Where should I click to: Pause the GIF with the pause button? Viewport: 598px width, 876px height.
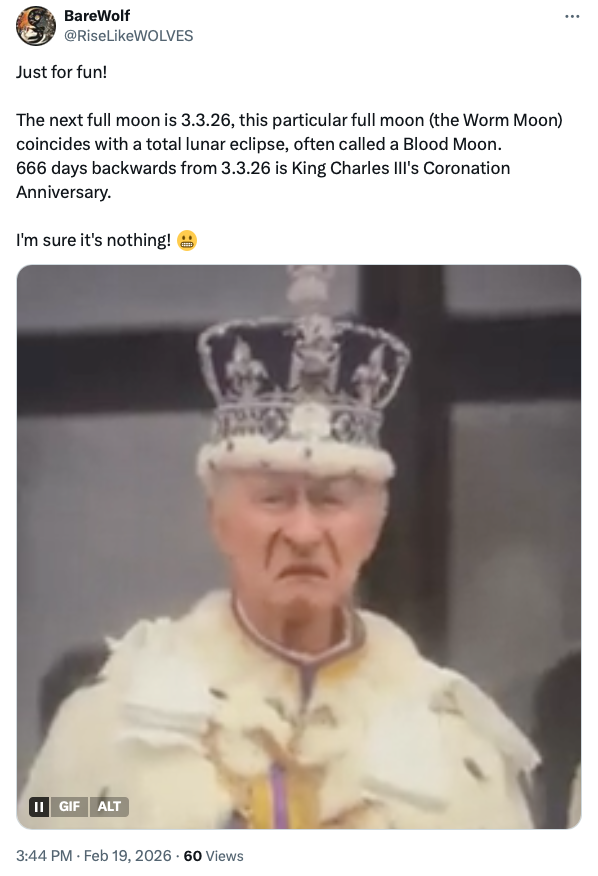point(39,806)
